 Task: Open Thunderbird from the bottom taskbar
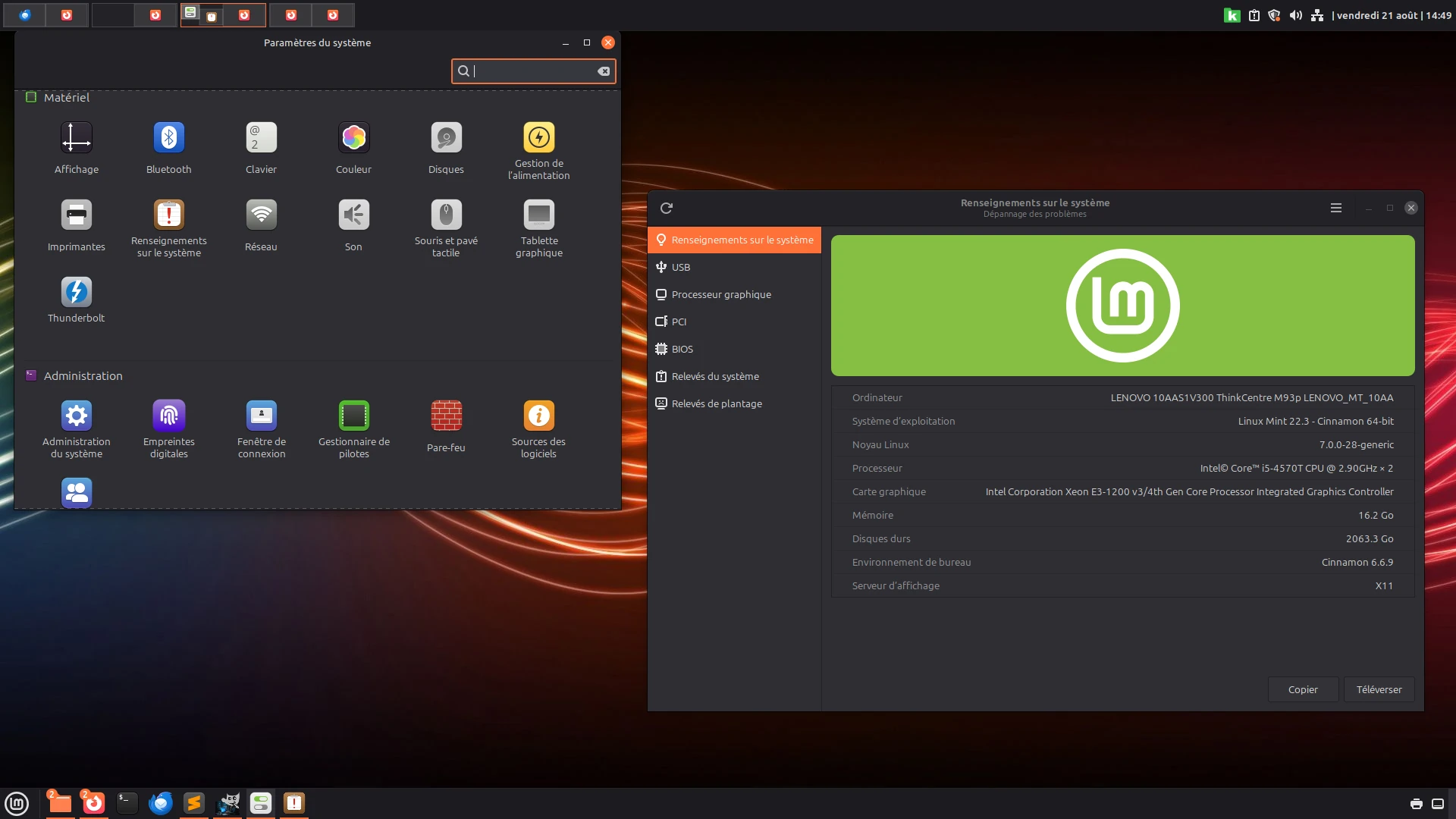[160, 803]
